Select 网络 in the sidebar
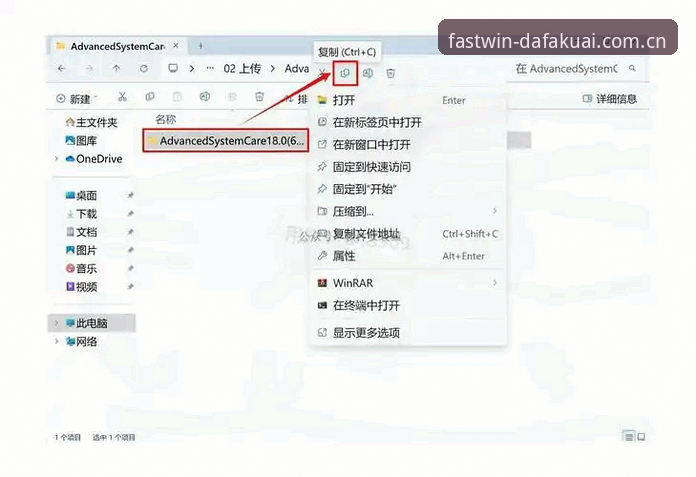This screenshot has width=696, height=477. pyautogui.click(x=81, y=341)
